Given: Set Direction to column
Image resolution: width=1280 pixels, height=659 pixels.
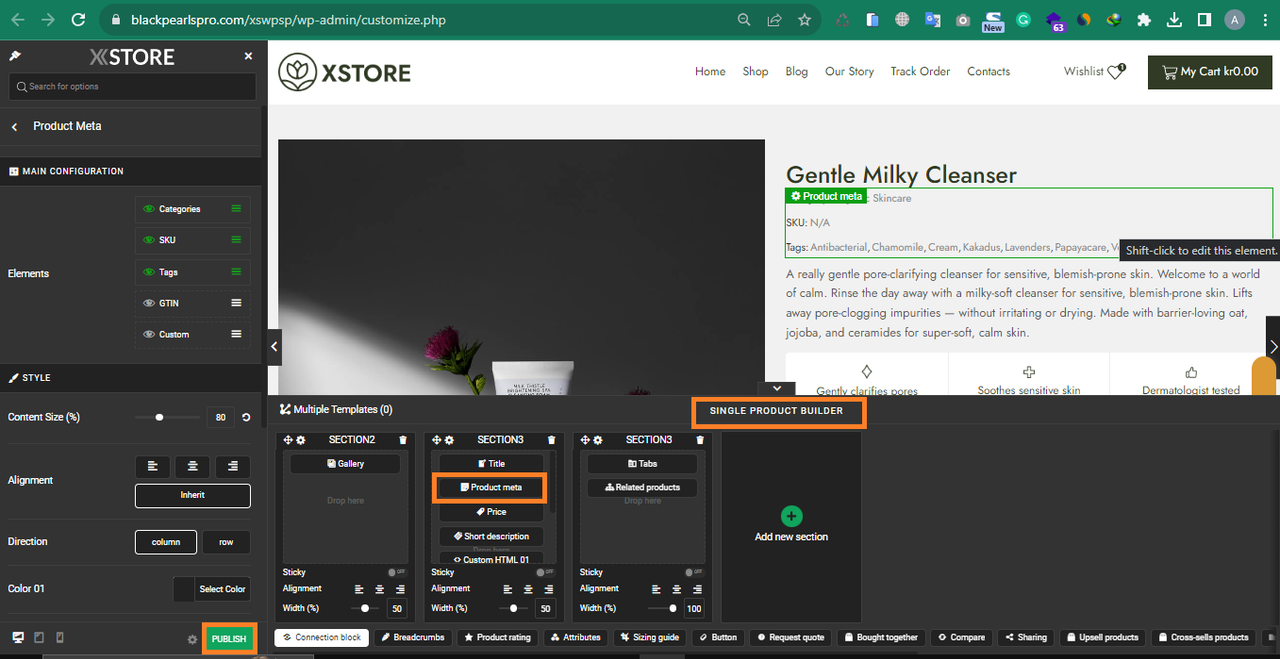Looking at the screenshot, I should 166,542.
